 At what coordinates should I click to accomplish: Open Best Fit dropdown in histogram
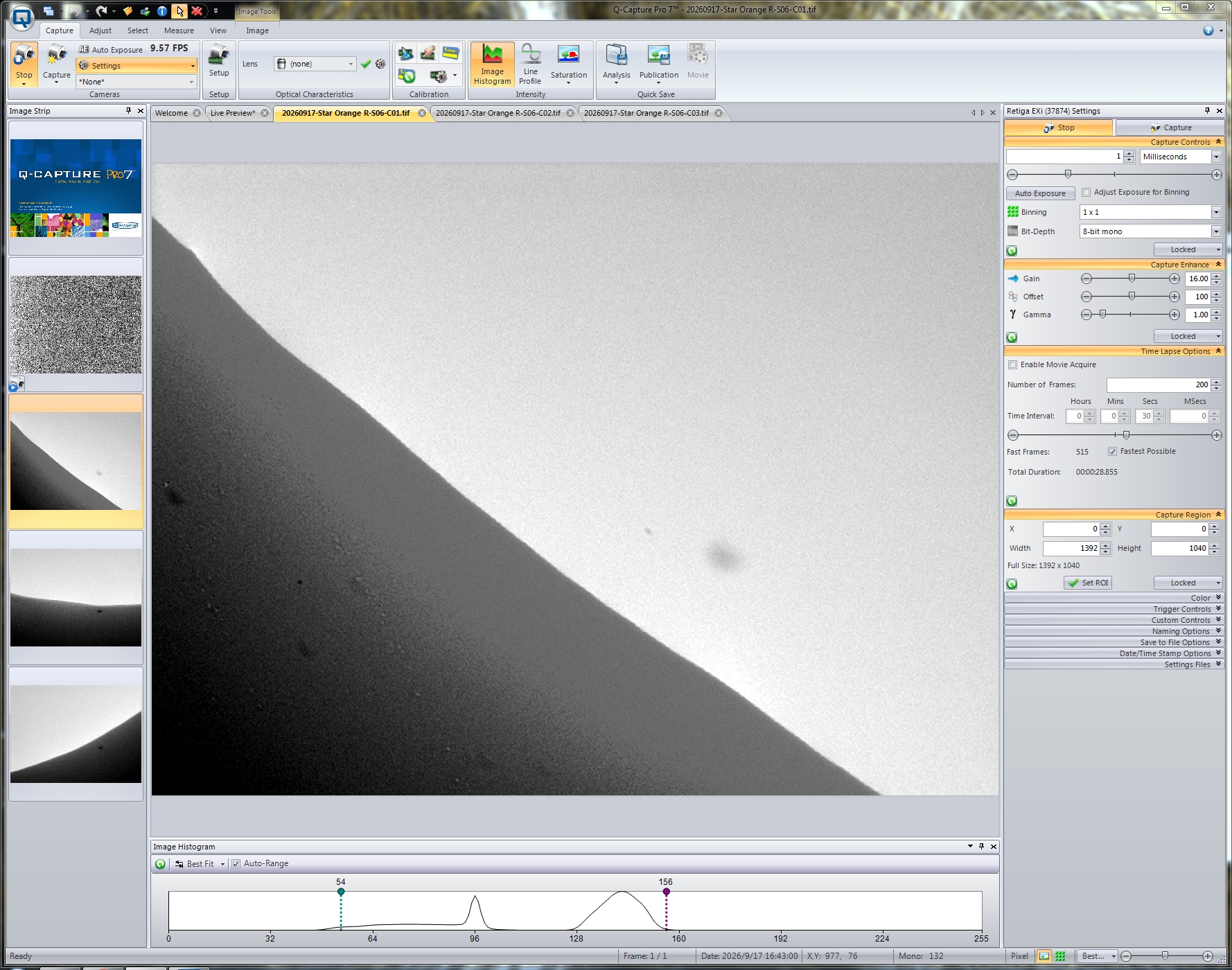(x=222, y=864)
